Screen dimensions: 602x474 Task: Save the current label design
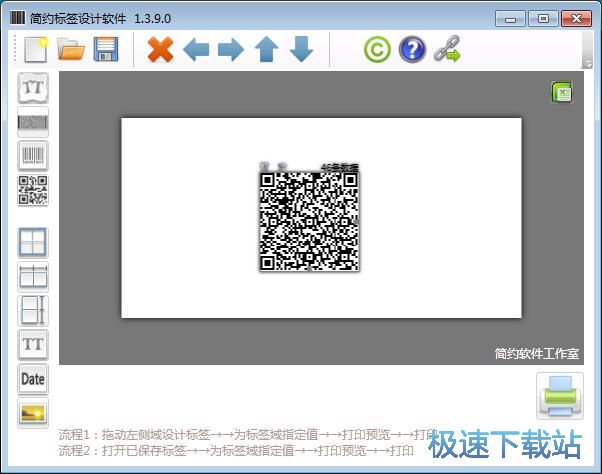105,48
